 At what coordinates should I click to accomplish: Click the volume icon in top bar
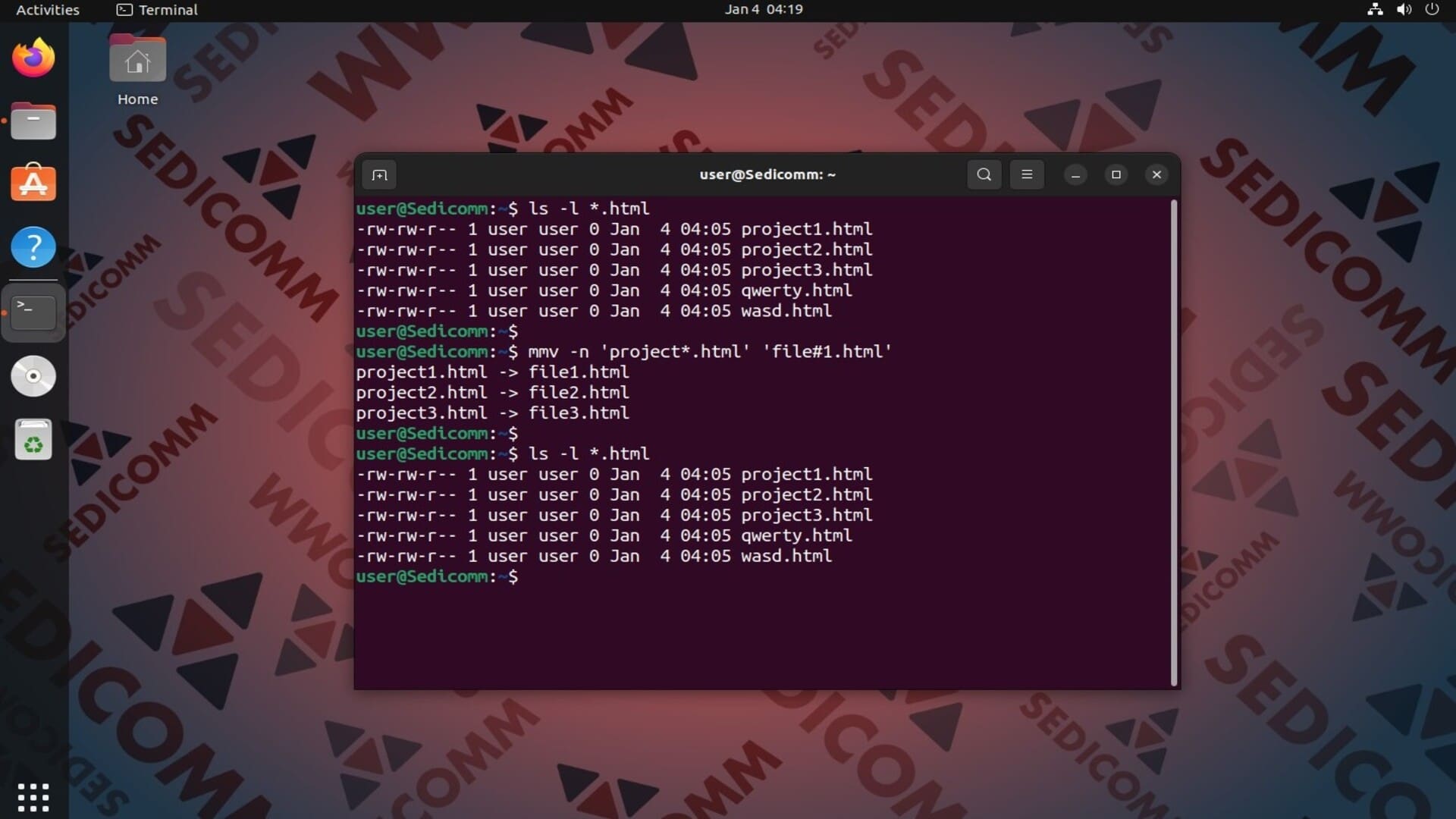coord(1404,10)
